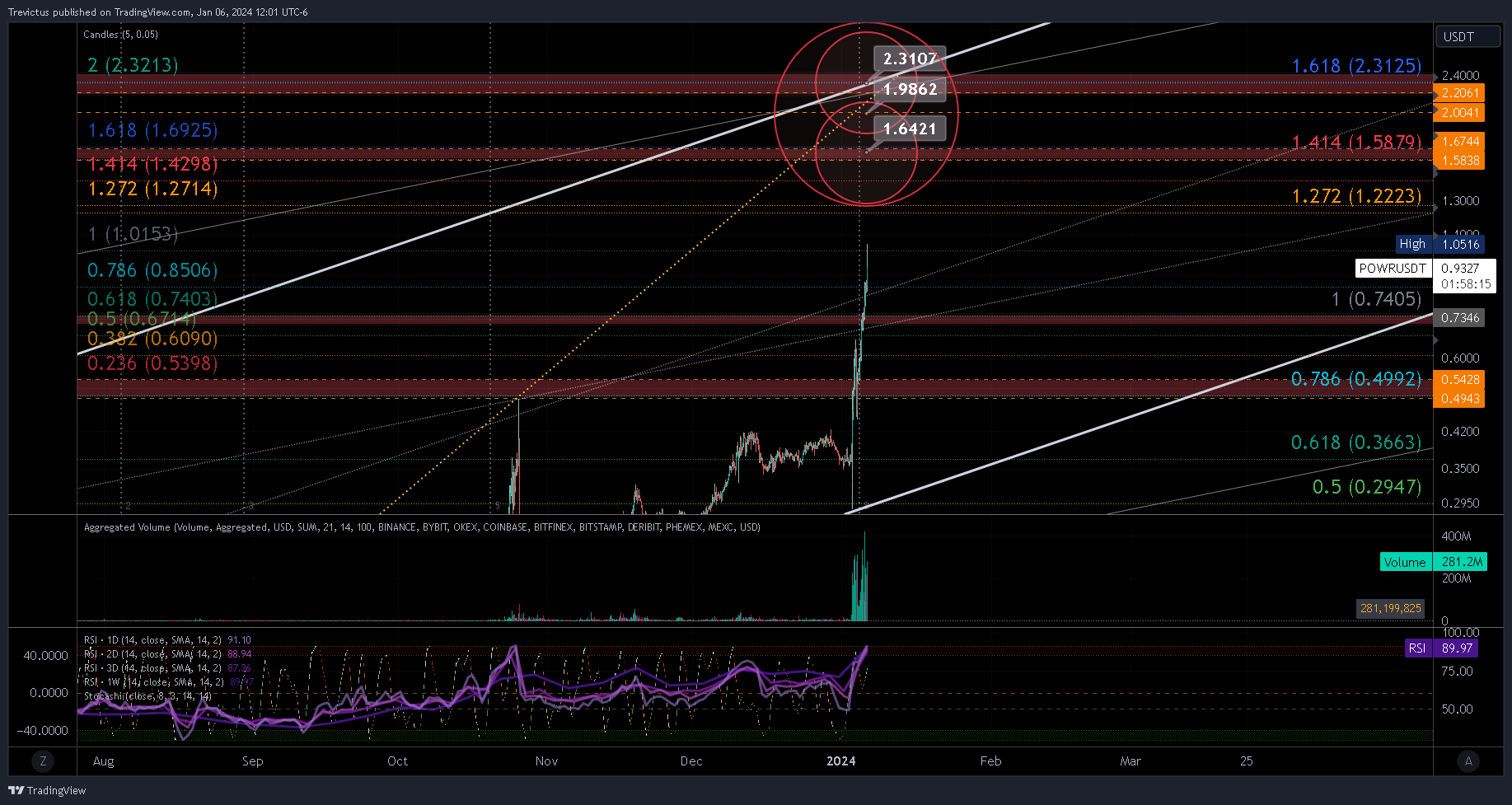The image size is (1512, 805).
Task: Click 'Nov' on the time axis
Action: coord(546,761)
